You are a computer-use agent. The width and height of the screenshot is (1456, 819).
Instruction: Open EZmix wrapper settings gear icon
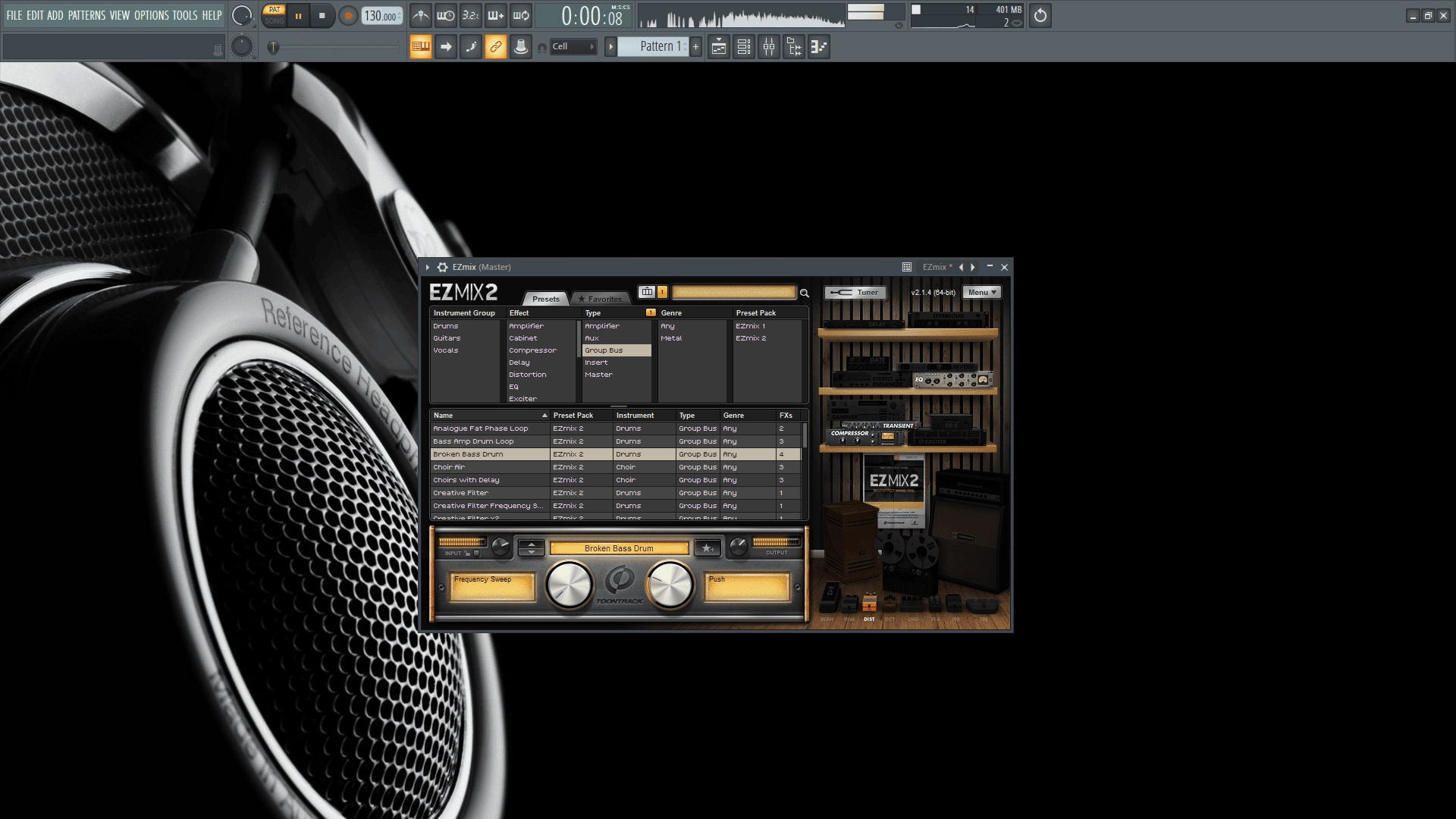pos(442,267)
